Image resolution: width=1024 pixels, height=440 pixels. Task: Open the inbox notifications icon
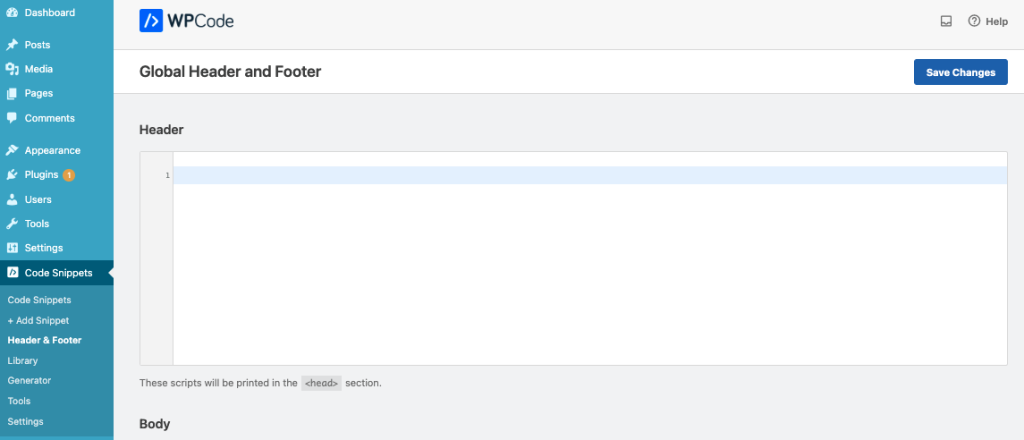(946, 22)
